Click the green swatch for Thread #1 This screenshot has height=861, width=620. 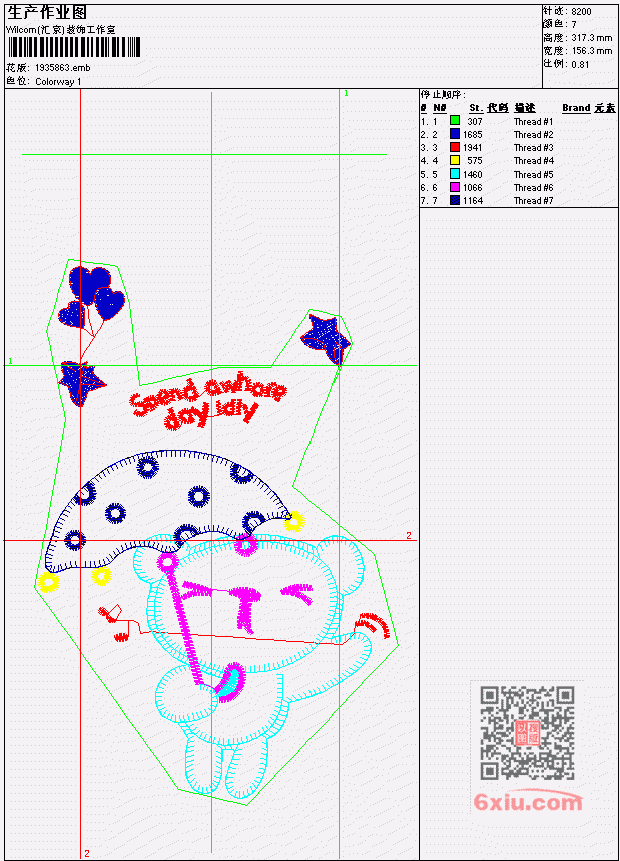pos(455,120)
